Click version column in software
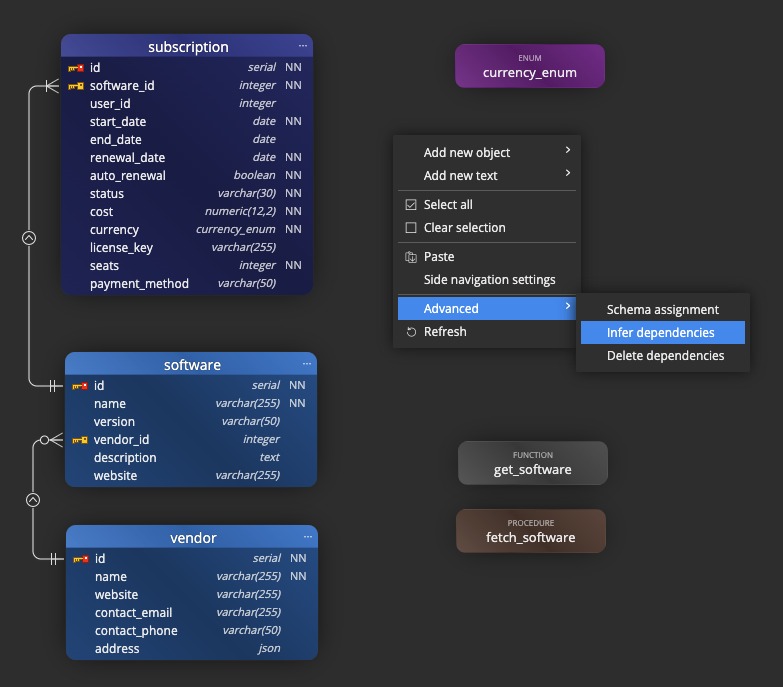 (x=191, y=422)
